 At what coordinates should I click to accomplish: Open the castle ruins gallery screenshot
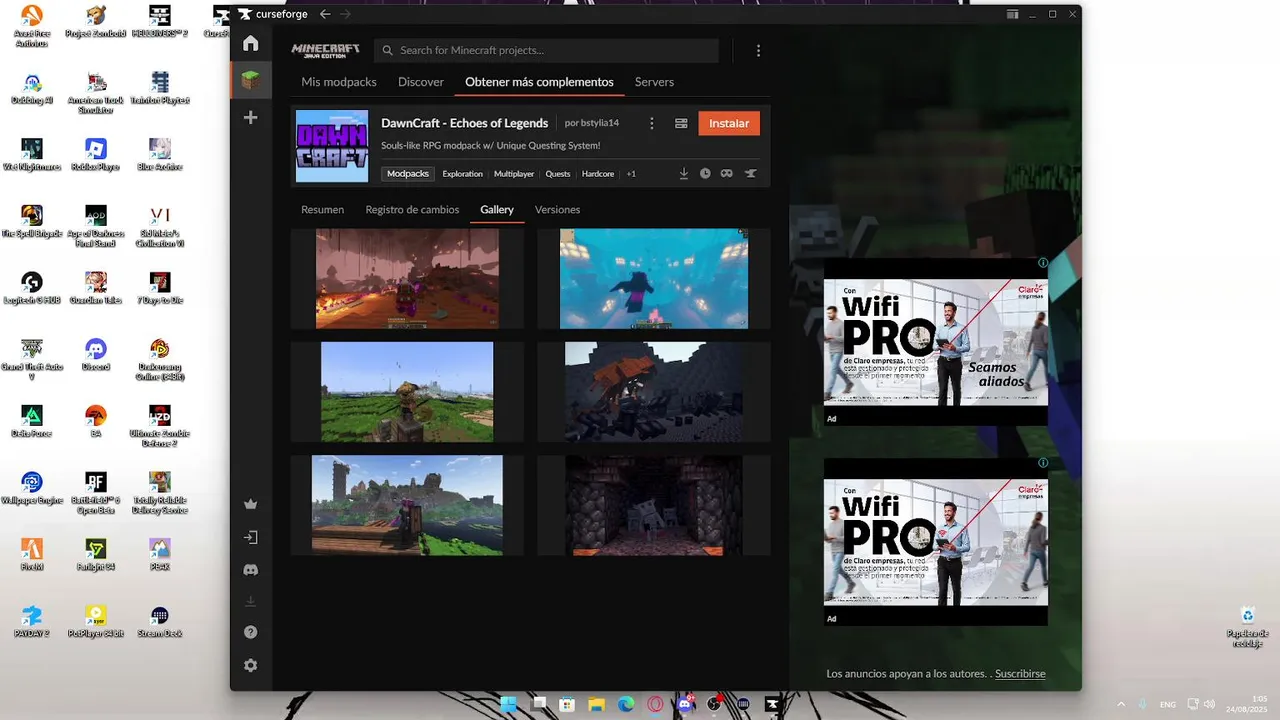coord(407,505)
